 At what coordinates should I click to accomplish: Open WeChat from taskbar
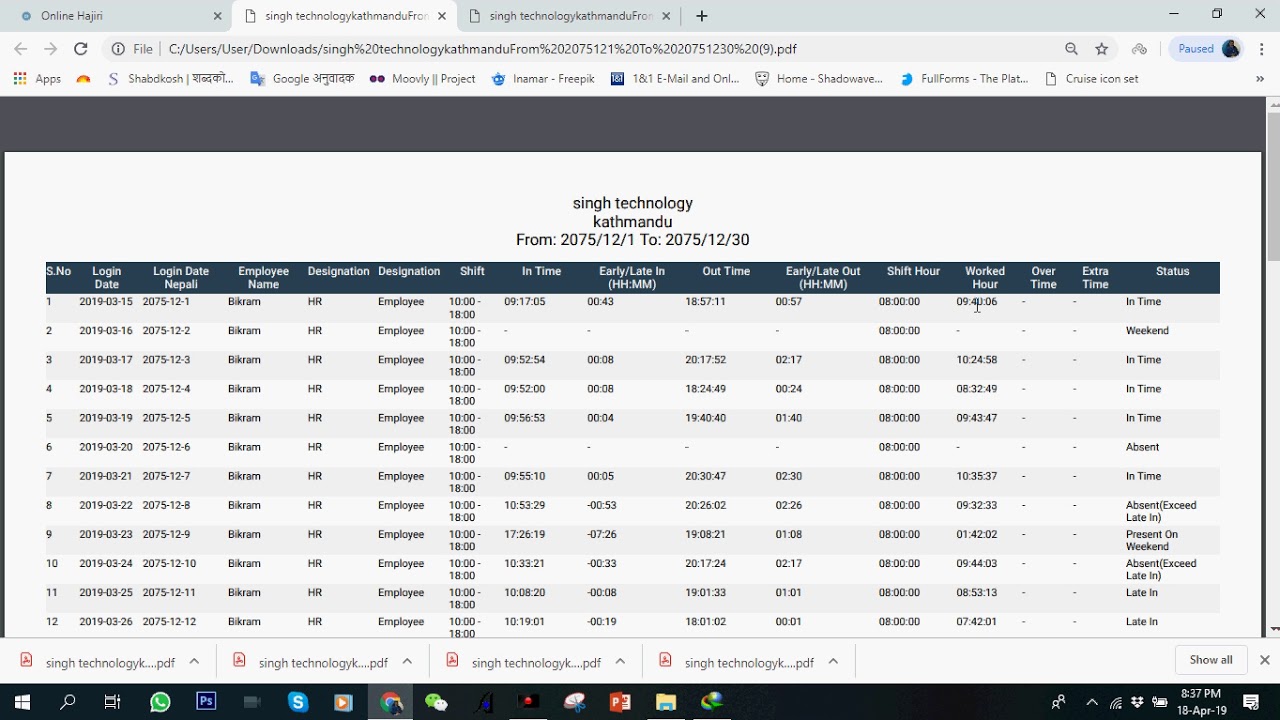[x=436, y=702]
